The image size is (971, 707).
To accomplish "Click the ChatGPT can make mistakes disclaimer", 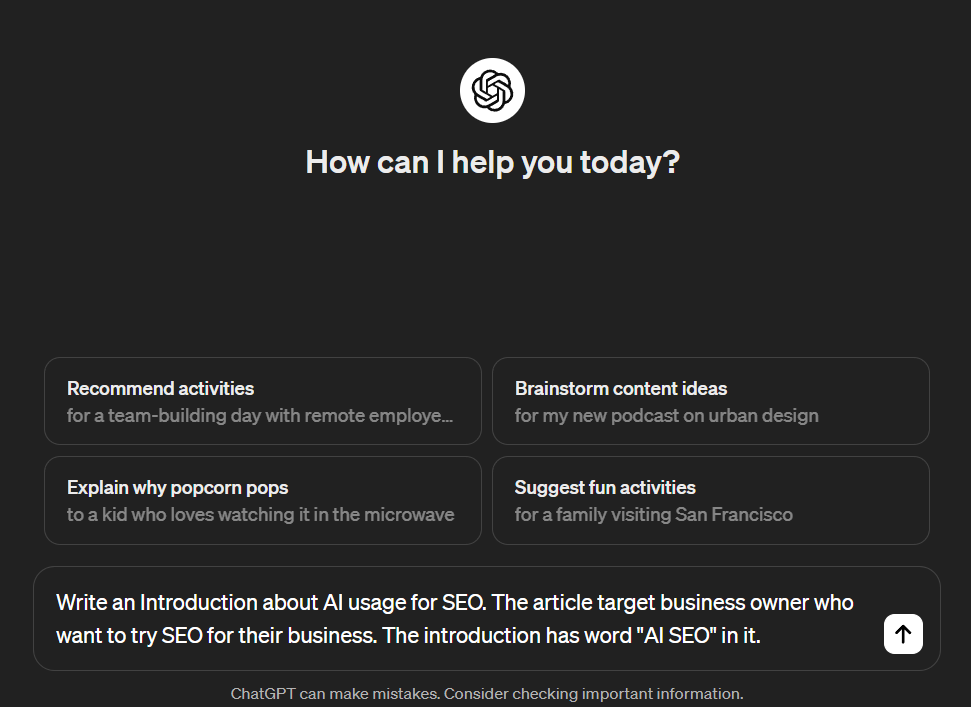I will coord(487,693).
